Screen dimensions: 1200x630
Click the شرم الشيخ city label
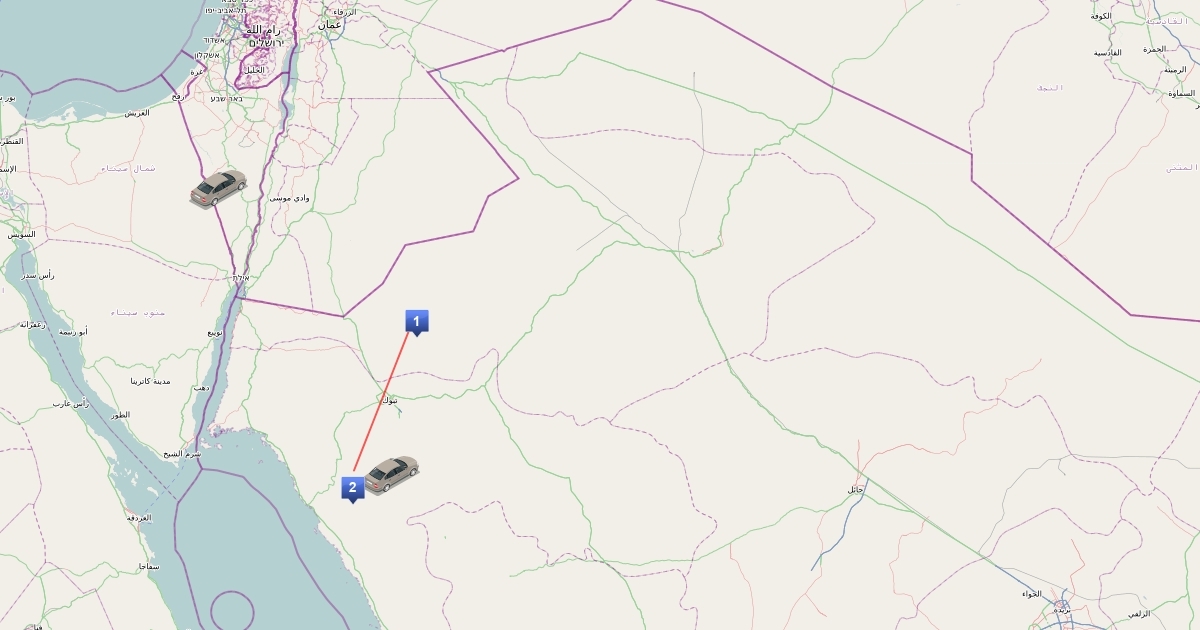point(183,453)
